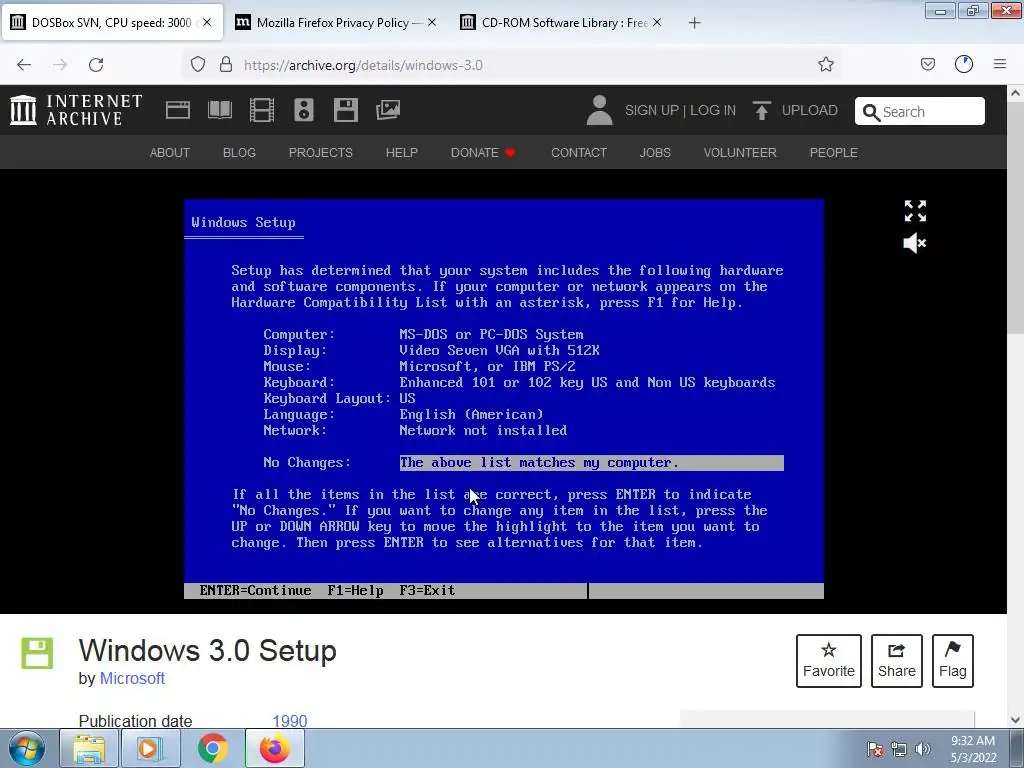Click the Internet Archive logo
This screenshot has height=768, width=1024.
tap(76, 110)
